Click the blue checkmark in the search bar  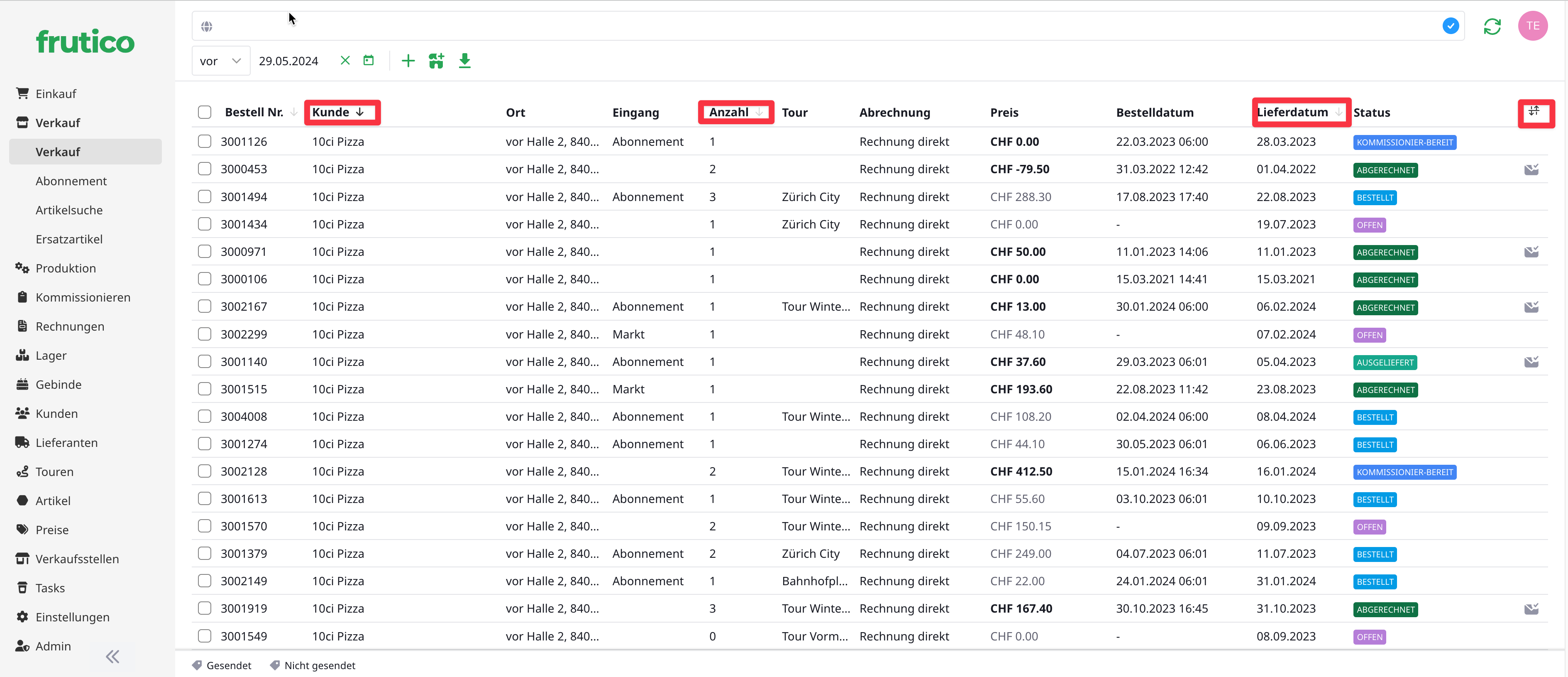tap(1451, 26)
